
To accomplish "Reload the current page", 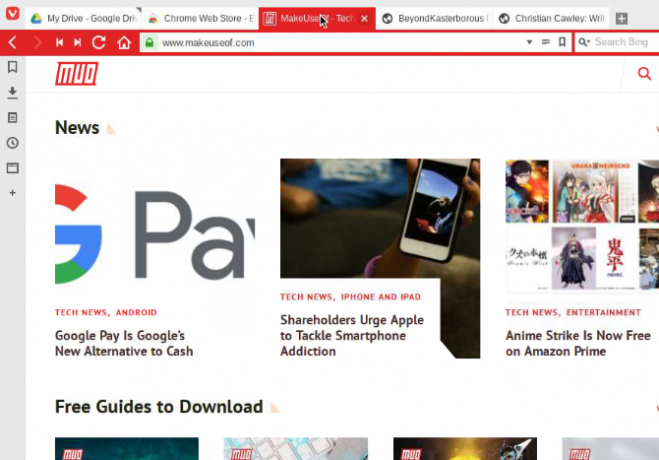I will 99,42.
